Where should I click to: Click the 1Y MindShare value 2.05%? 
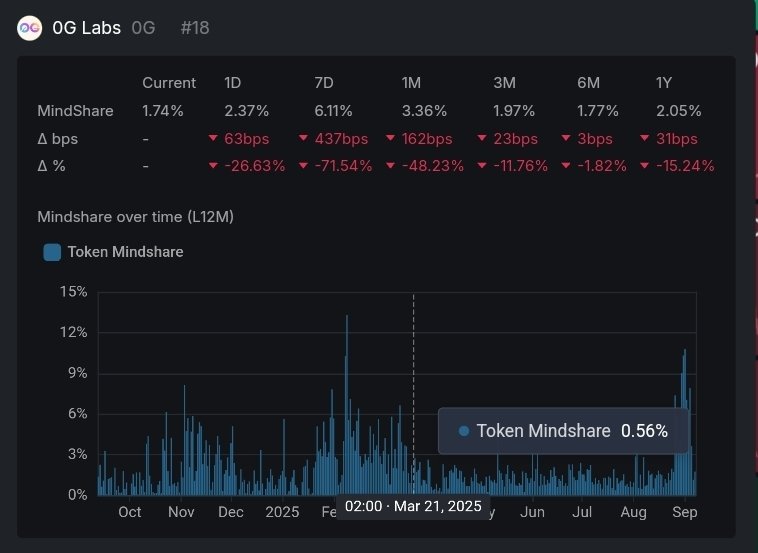(x=678, y=111)
